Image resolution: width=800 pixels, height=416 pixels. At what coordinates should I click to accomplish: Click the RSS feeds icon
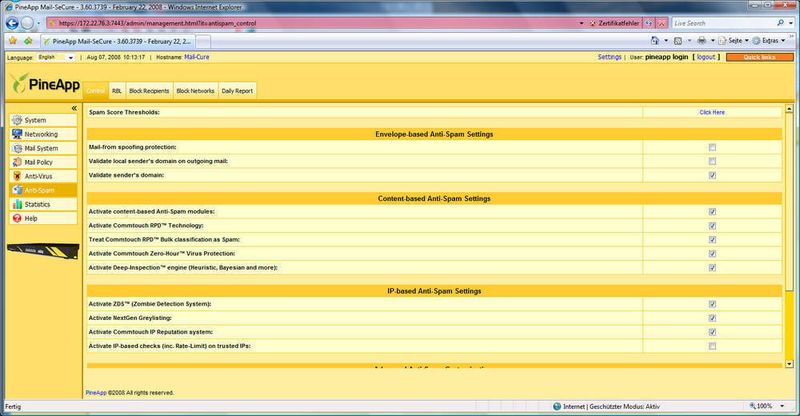click(678, 40)
